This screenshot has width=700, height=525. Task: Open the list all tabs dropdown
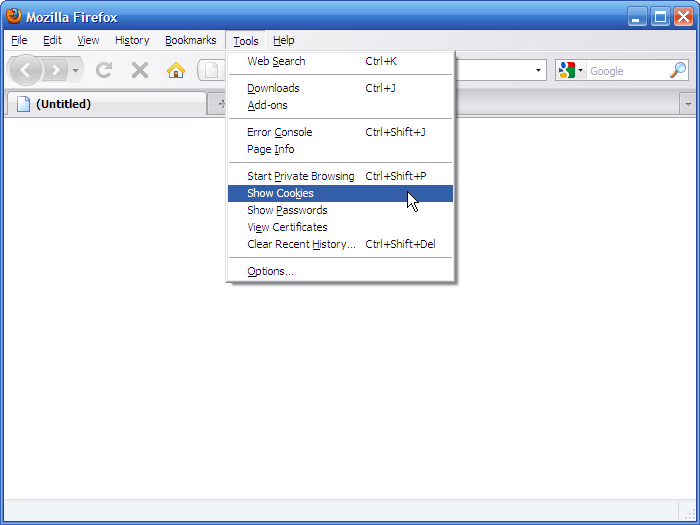click(x=688, y=104)
